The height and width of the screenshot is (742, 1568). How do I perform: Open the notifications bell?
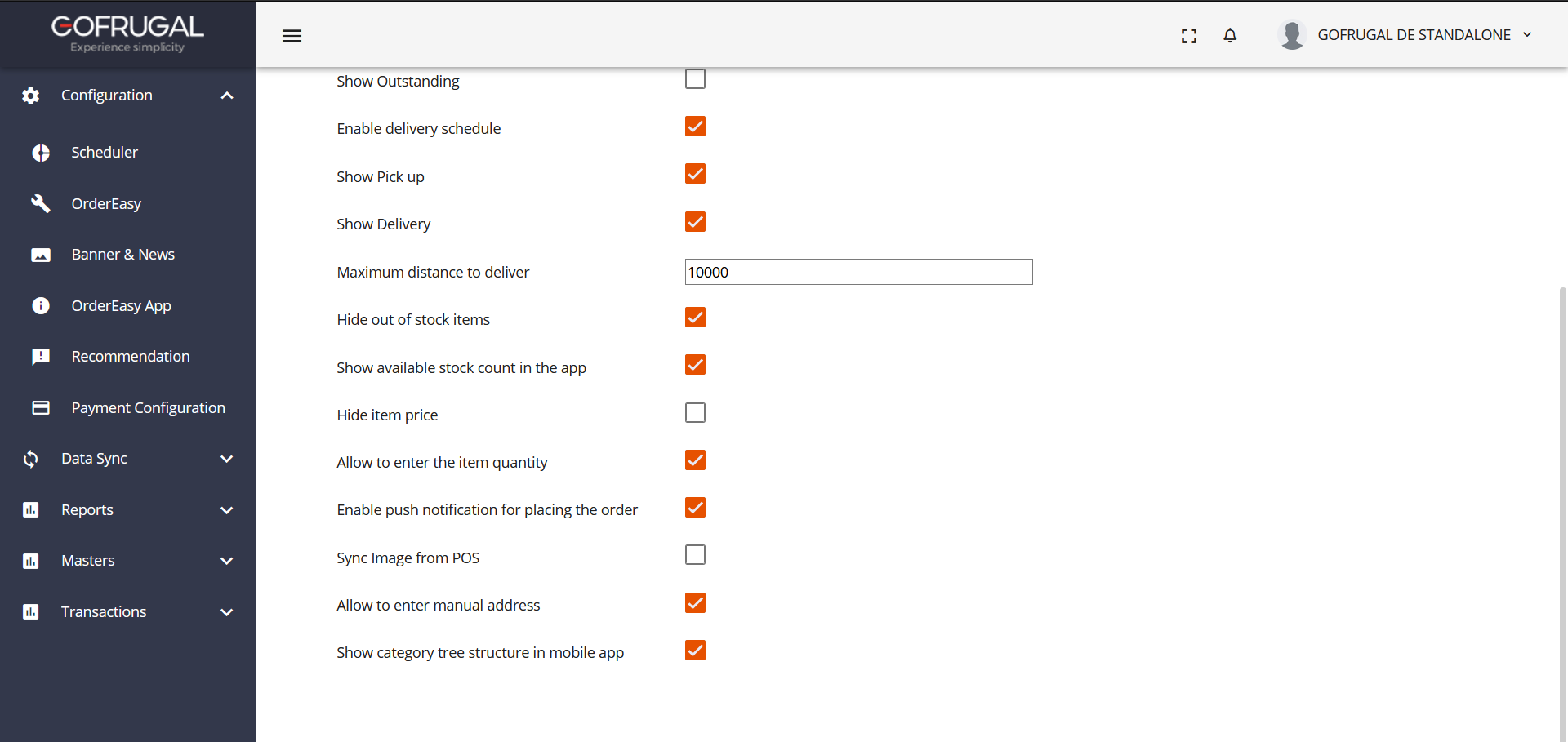click(1230, 35)
